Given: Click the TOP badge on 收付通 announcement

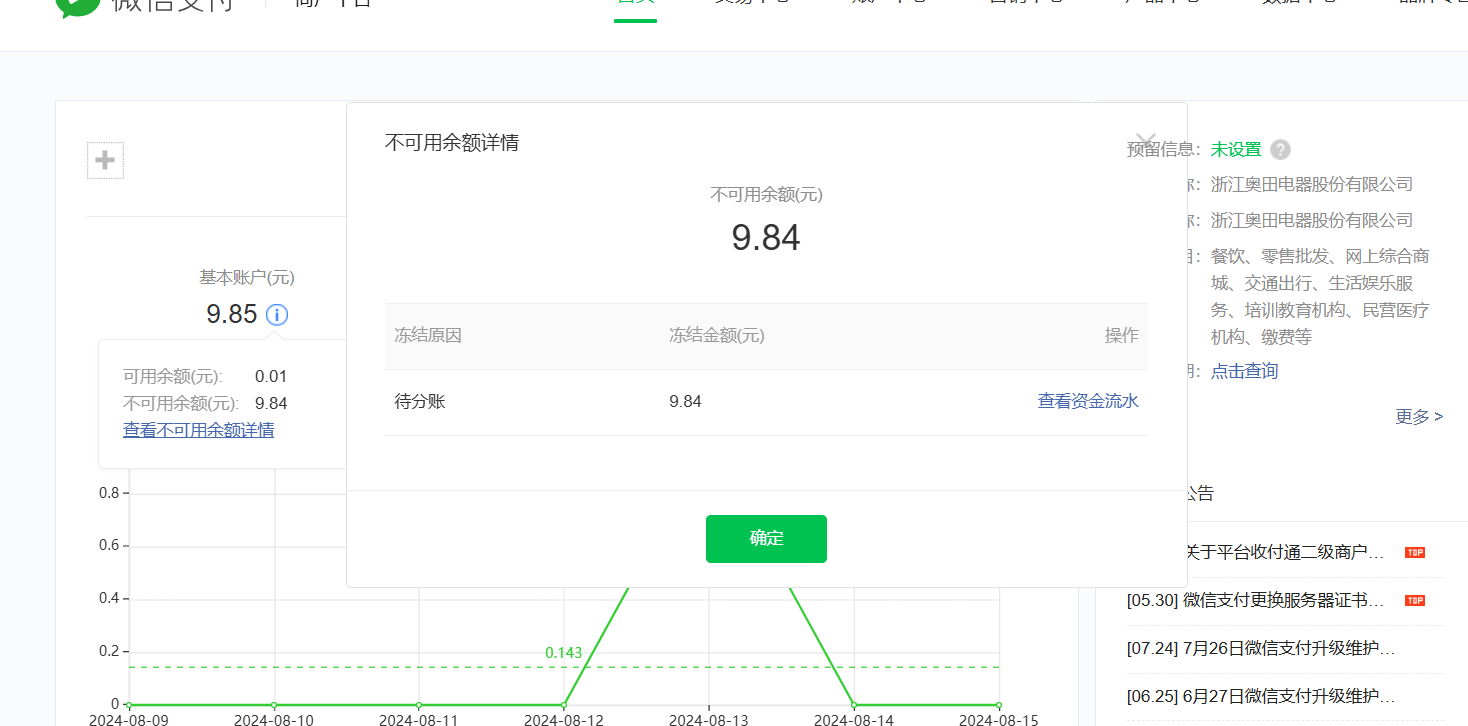Looking at the screenshot, I should (1415, 552).
